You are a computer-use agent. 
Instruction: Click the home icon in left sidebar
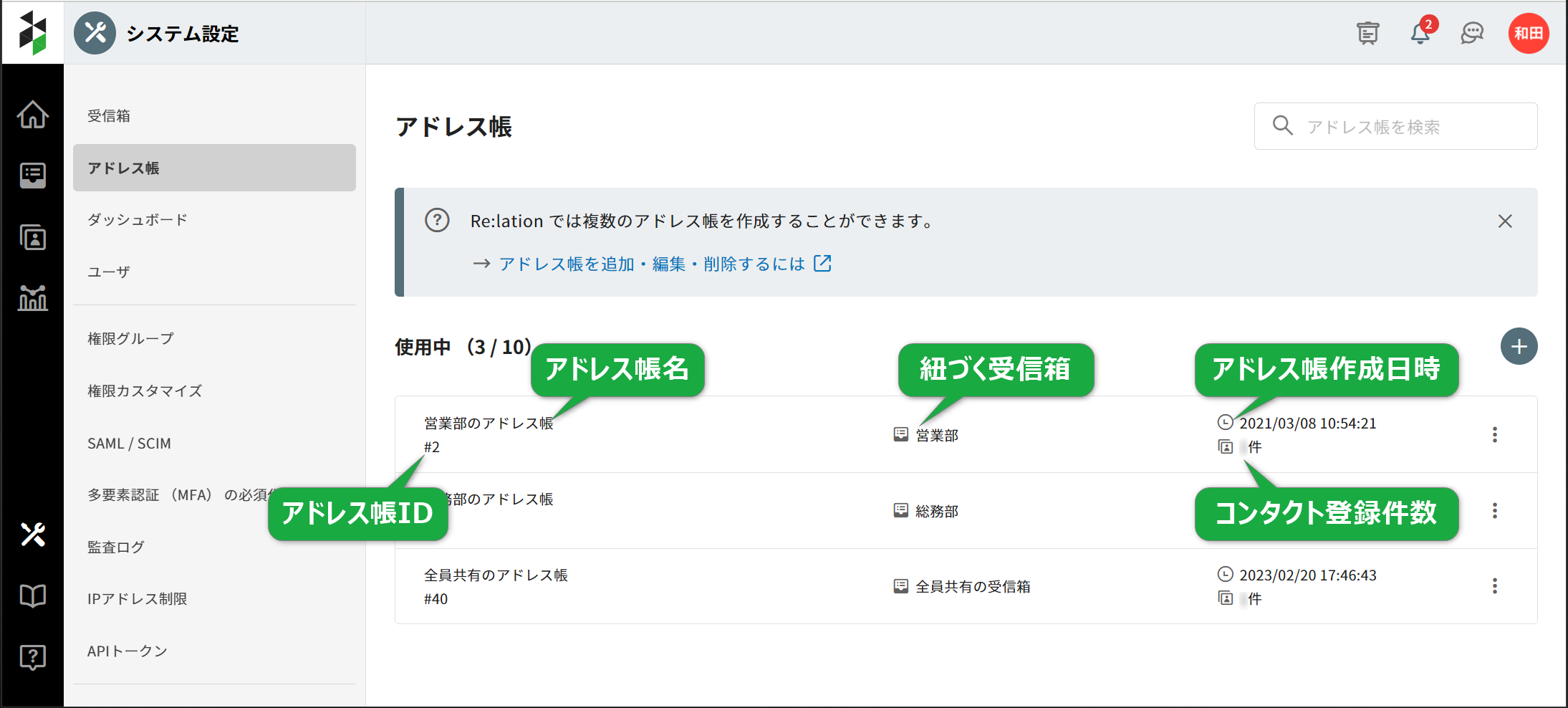click(x=33, y=115)
